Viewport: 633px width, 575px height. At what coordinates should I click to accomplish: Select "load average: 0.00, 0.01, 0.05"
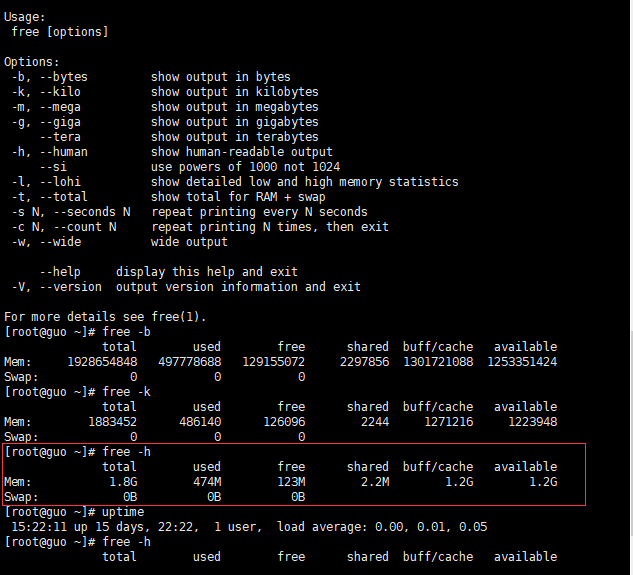[382, 527]
